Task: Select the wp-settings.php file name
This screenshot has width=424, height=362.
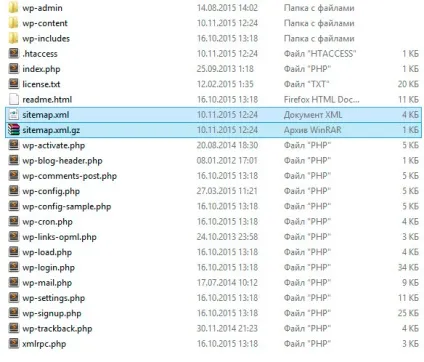Action: point(54,298)
